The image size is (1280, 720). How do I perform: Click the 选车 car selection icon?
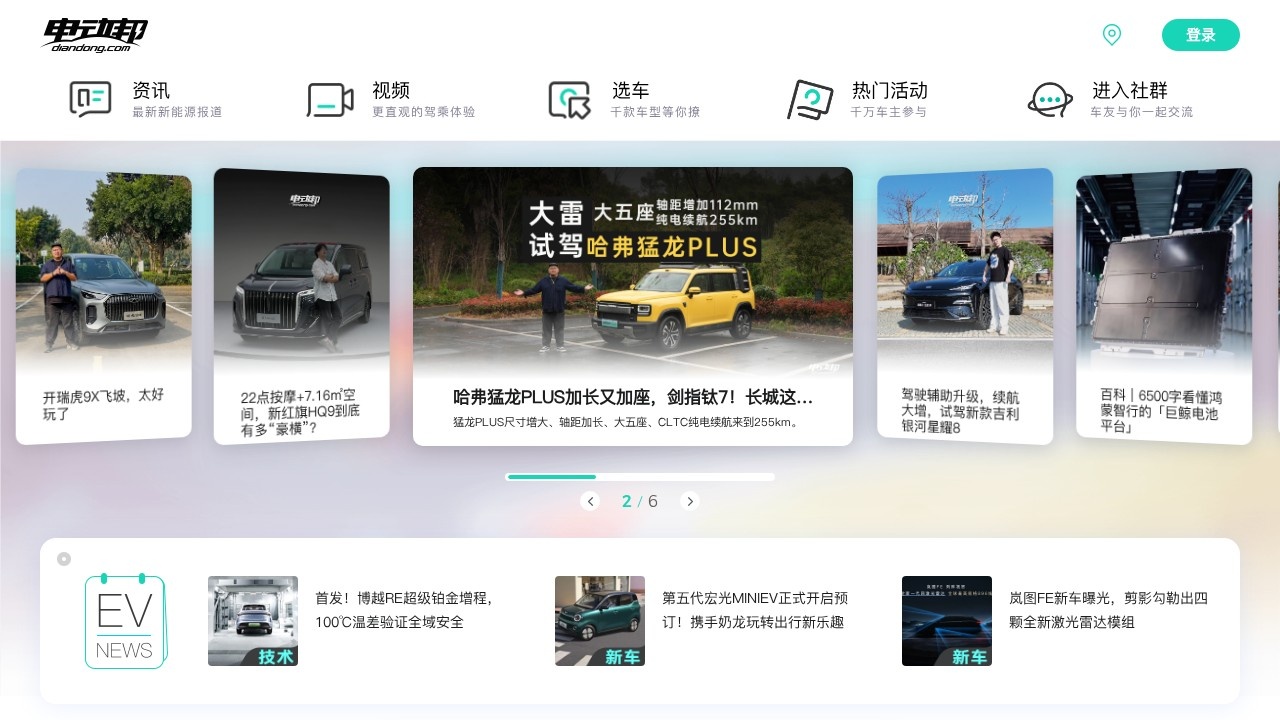pyautogui.click(x=570, y=100)
